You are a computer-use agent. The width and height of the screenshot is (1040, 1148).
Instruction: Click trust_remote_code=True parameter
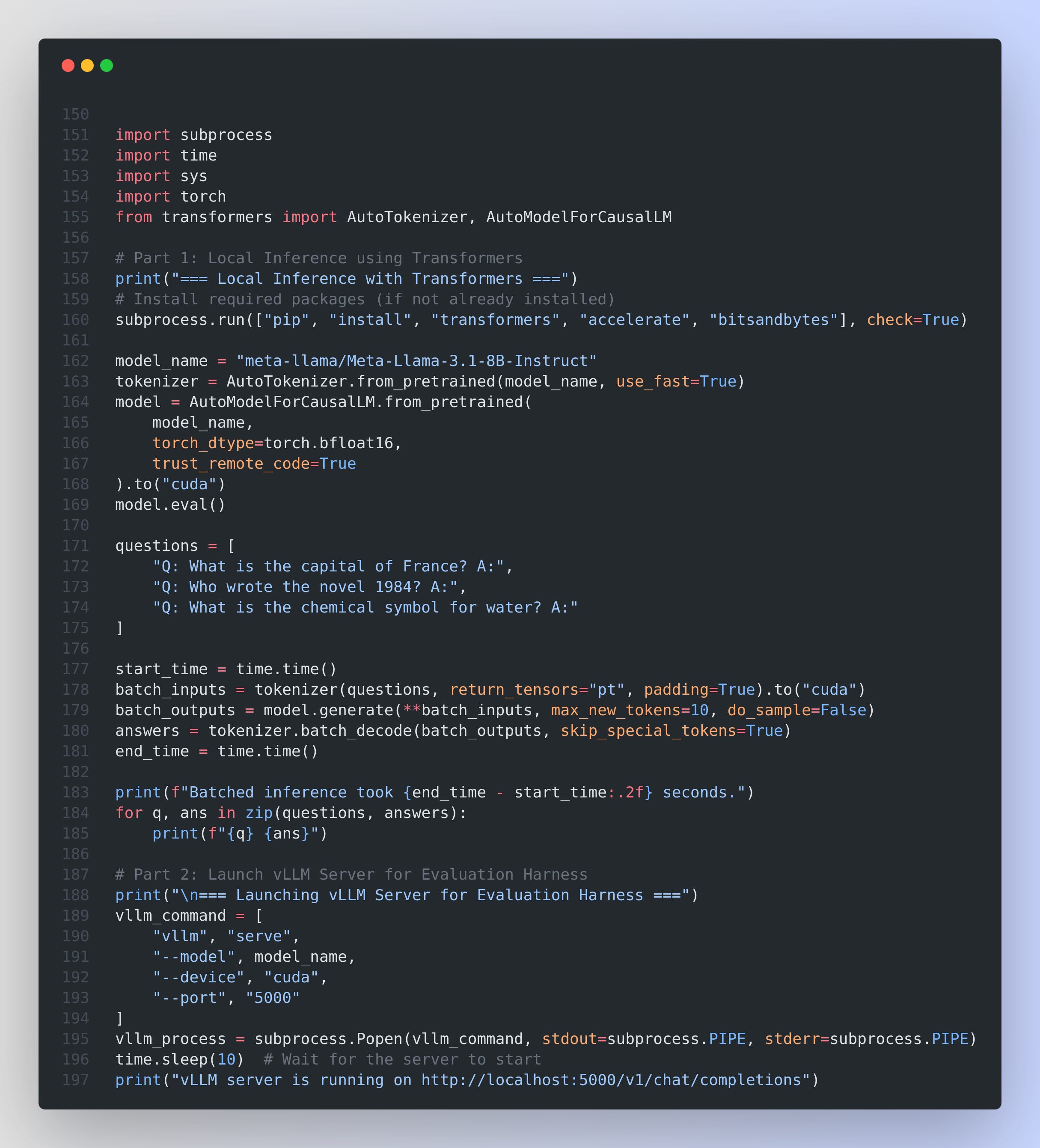(254, 464)
